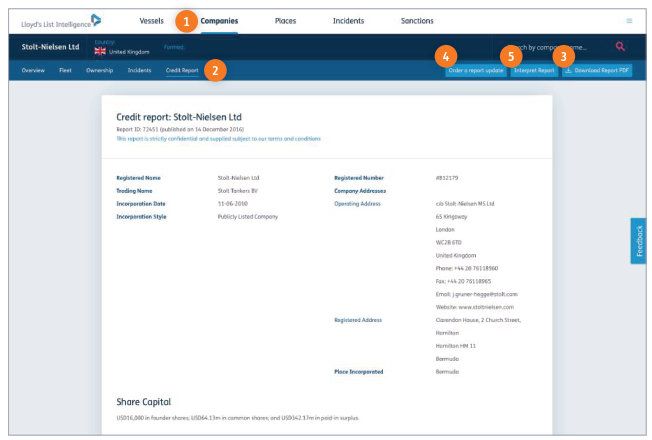652x440 pixels.
Task: Click the Fax +44 20 76118965 line
Action: pos(463,281)
